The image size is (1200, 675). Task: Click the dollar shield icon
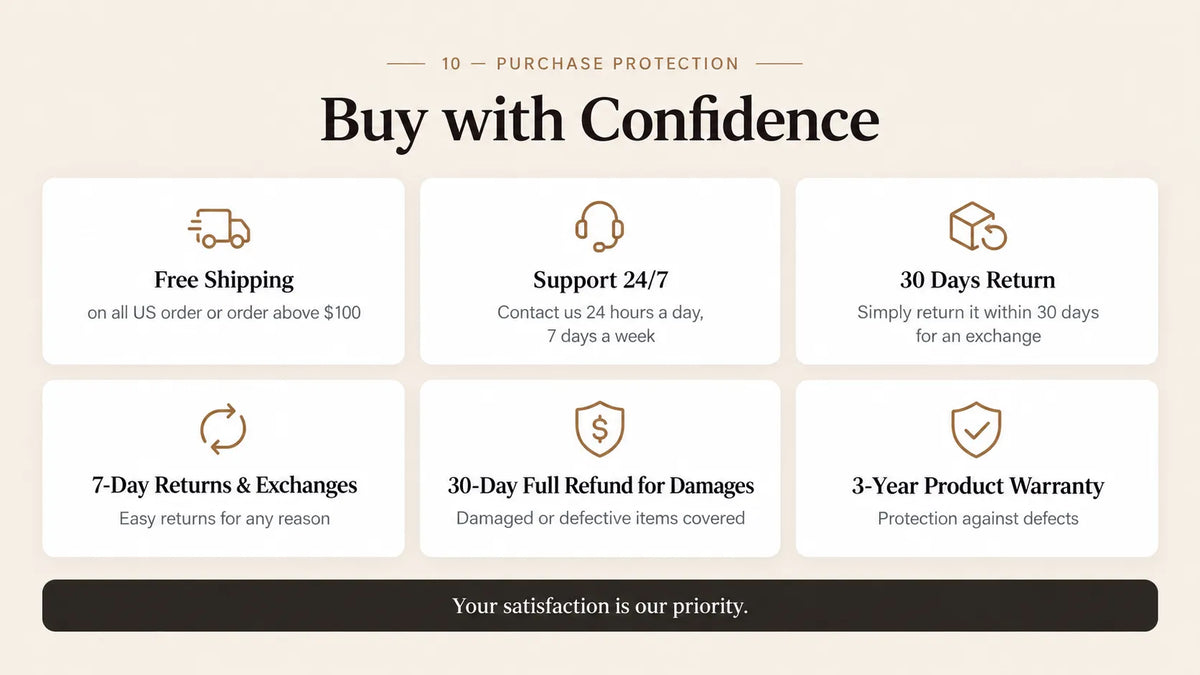pos(600,429)
